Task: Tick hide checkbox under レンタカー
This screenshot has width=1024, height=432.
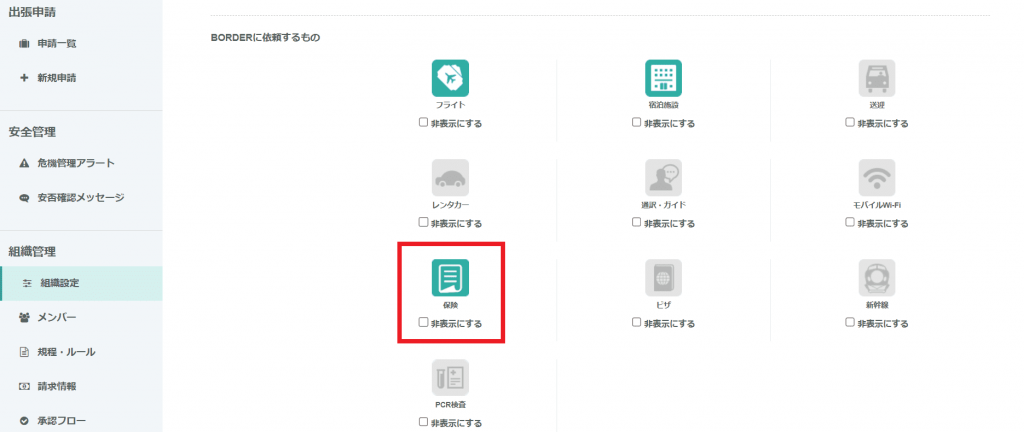Action: 424,223
